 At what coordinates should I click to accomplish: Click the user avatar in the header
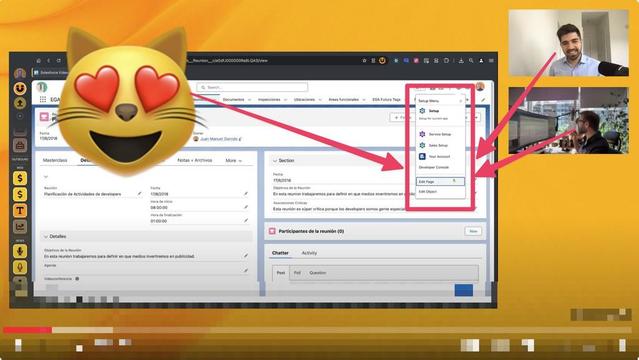[x=480, y=86]
